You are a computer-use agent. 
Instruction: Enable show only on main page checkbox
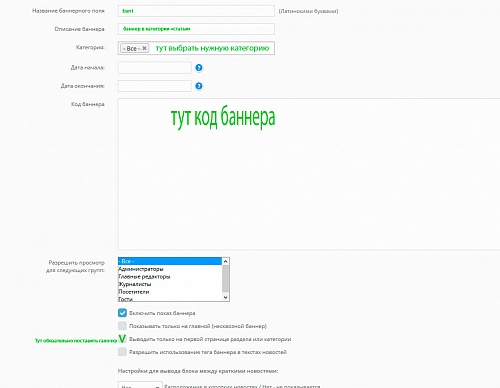pyautogui.click(x=122, y=326)
